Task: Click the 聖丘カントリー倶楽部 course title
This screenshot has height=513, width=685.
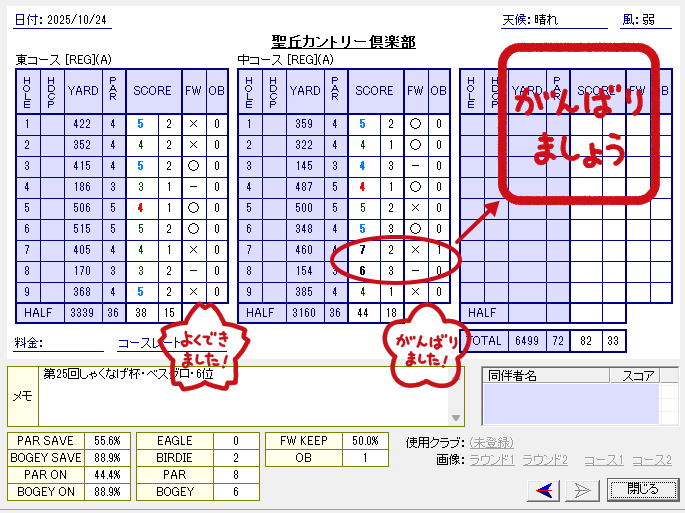Action: point(343,42)
